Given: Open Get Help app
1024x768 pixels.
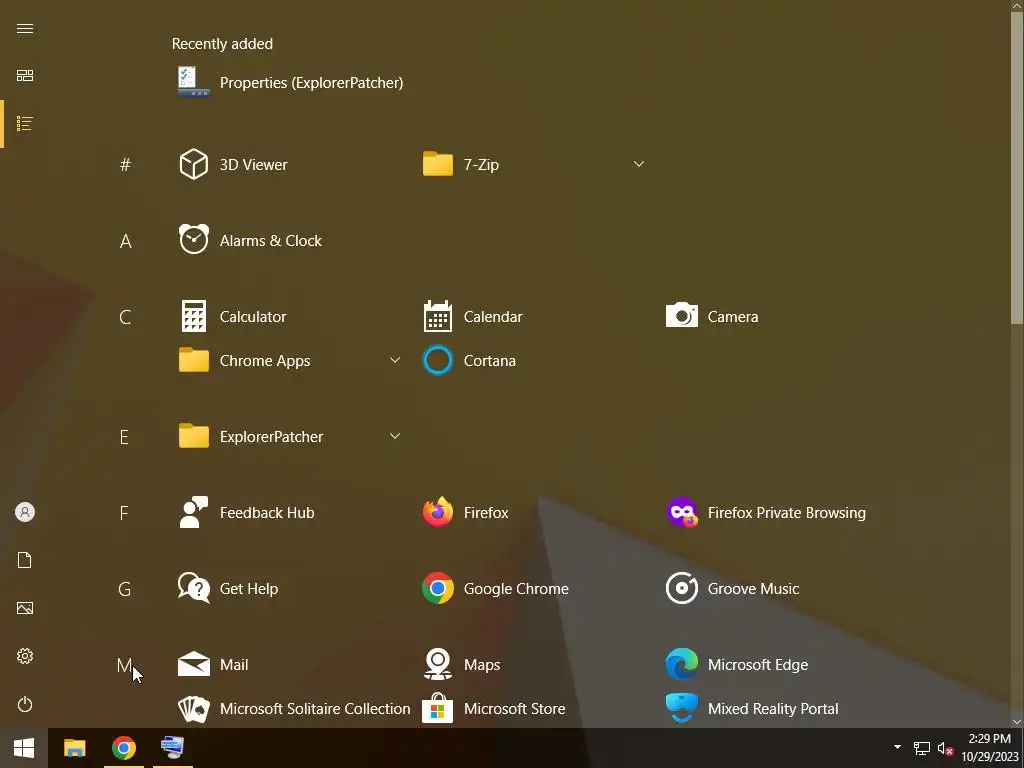Looking at the screenshot, I should coord(229,588).
